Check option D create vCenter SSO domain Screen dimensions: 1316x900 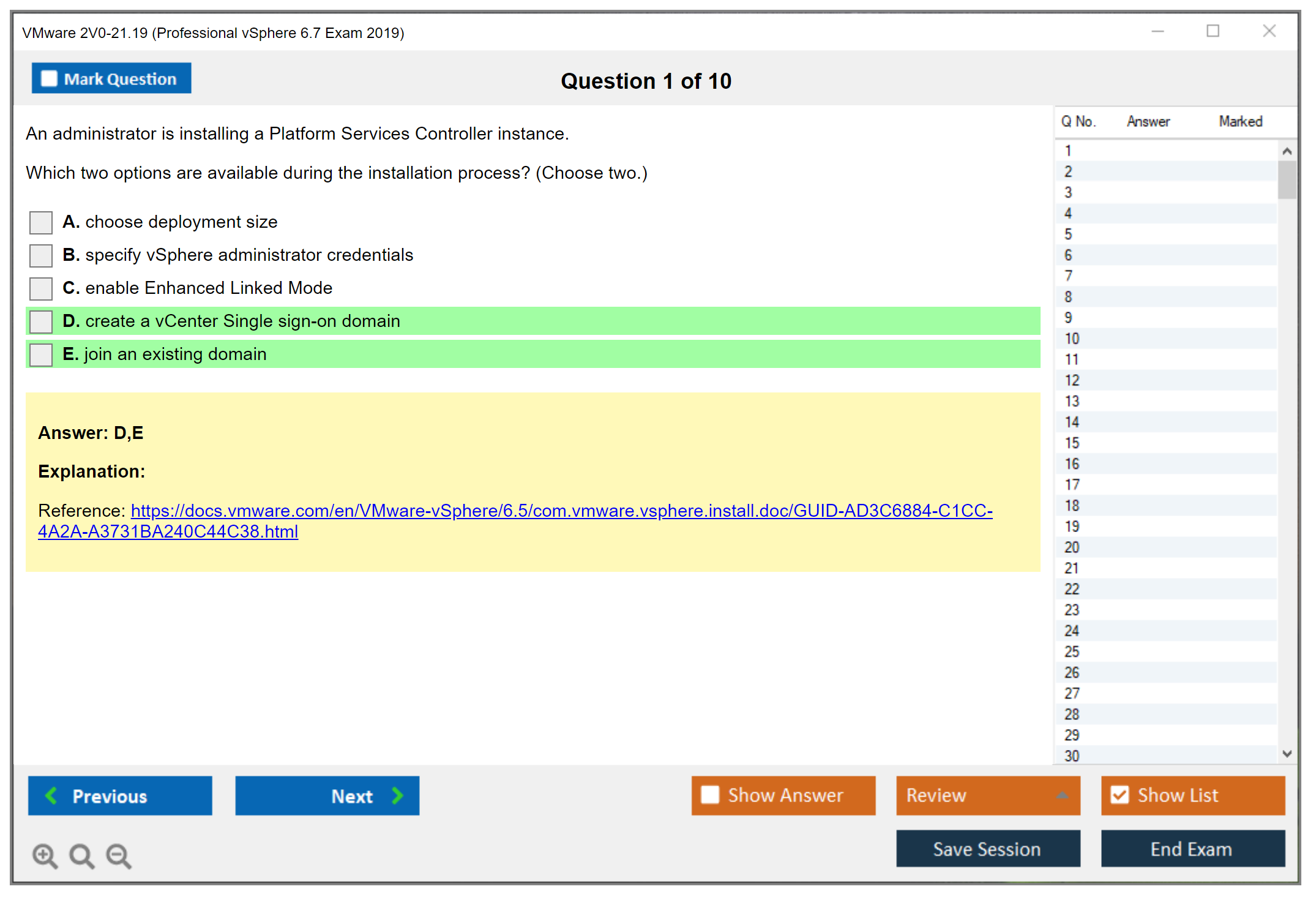pos(41,321)
